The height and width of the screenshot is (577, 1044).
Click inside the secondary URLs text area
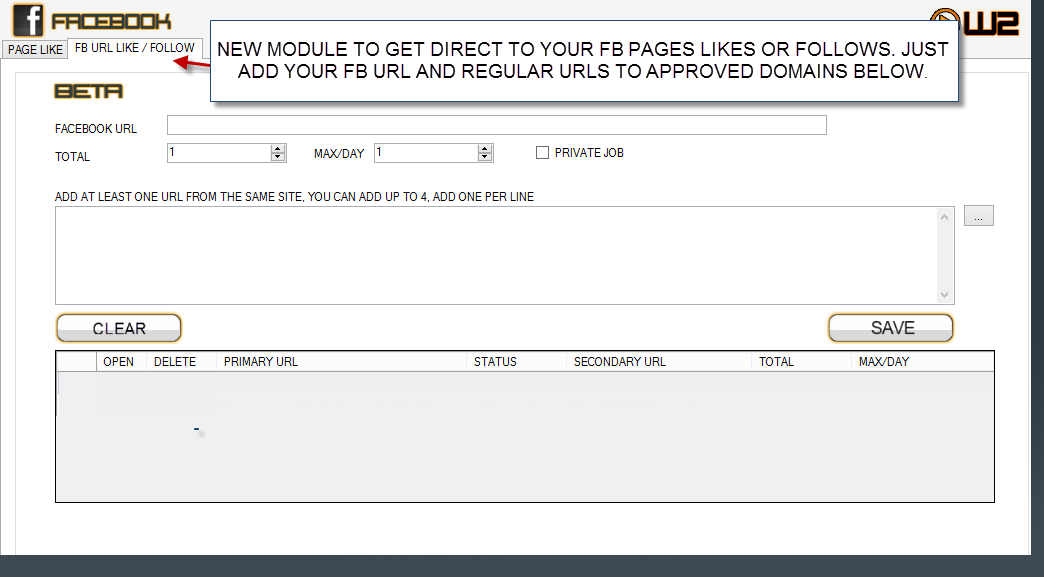pyautogui.click(x=496, y=256)
